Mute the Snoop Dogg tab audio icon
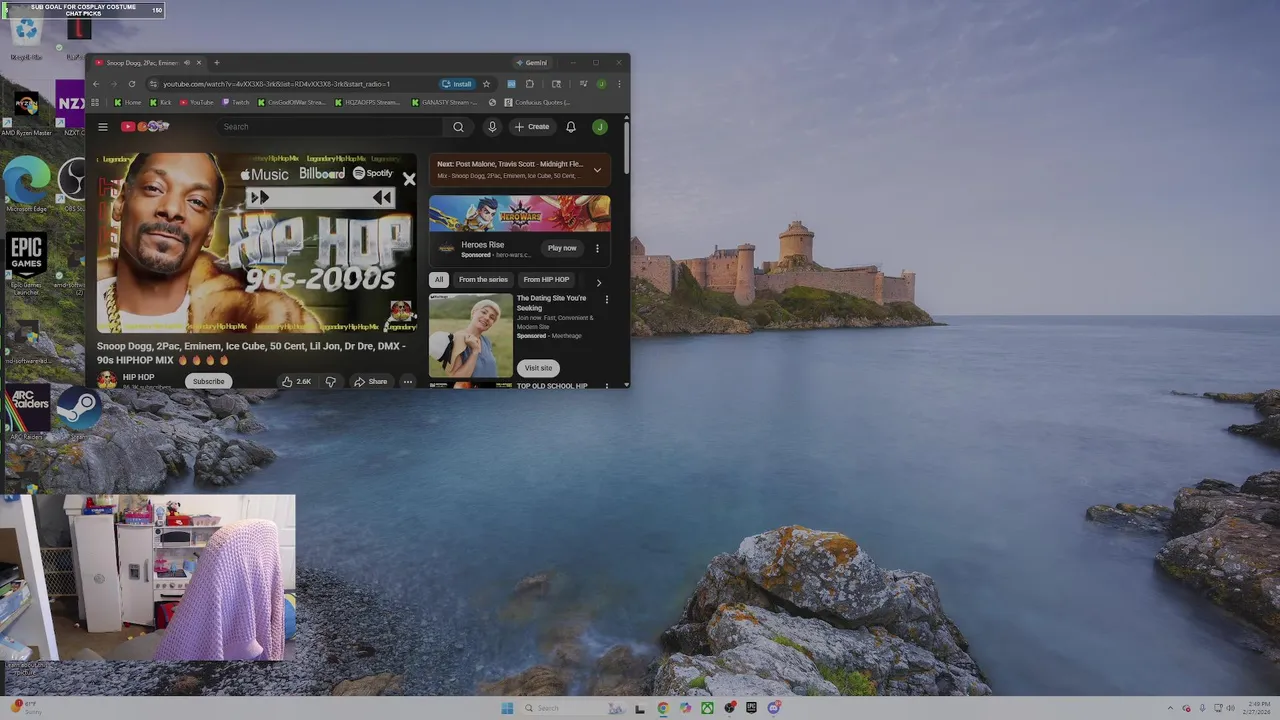The image size is (1280, 720). click(x=186, y=63)
